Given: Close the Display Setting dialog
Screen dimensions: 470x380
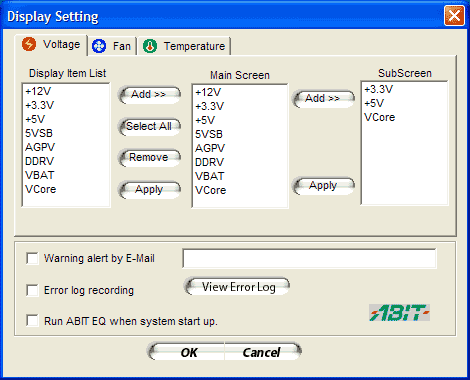Looking at the screenshot, I should point(454,16).
